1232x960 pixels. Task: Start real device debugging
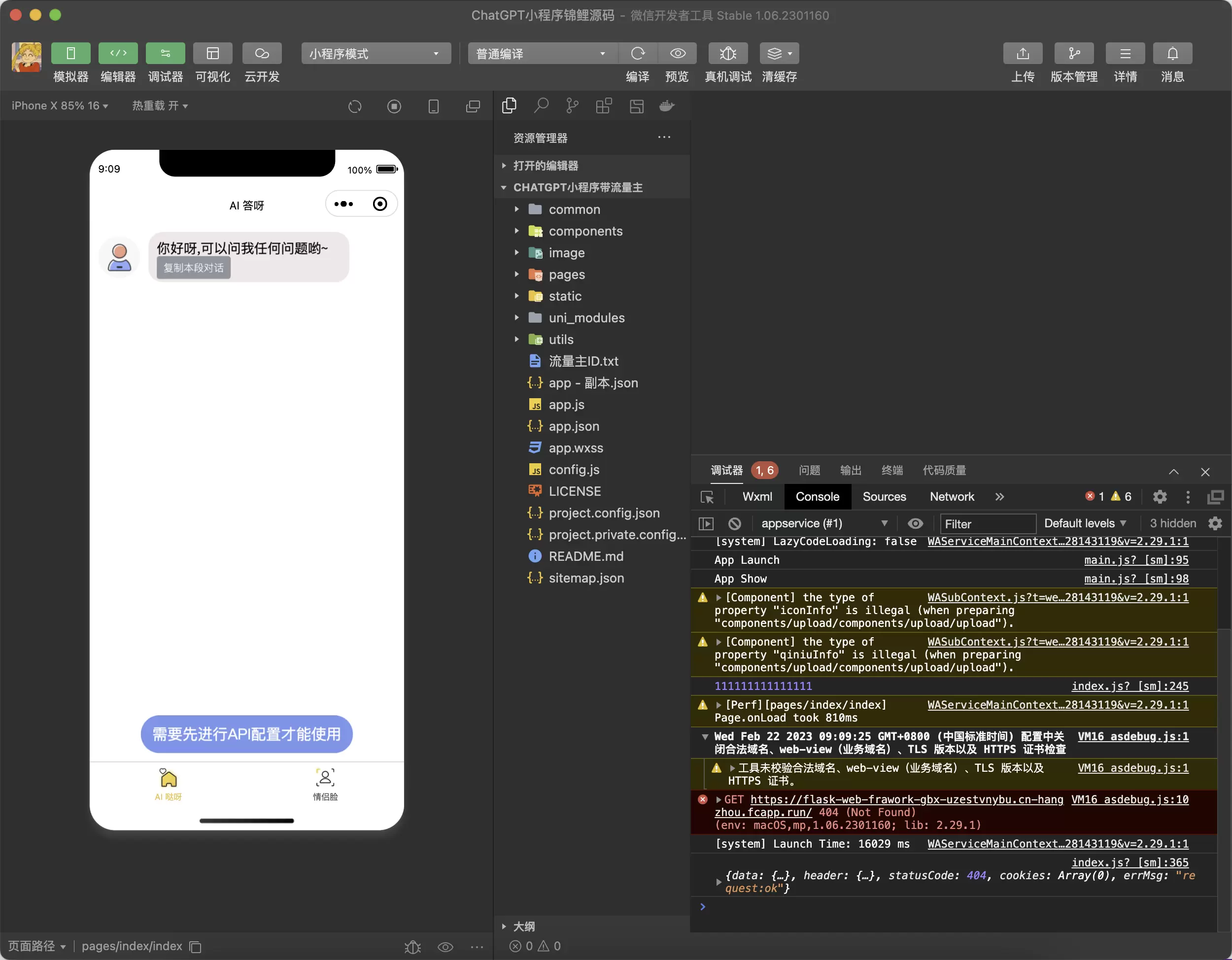pyautogui.click(x=728, y=54)
